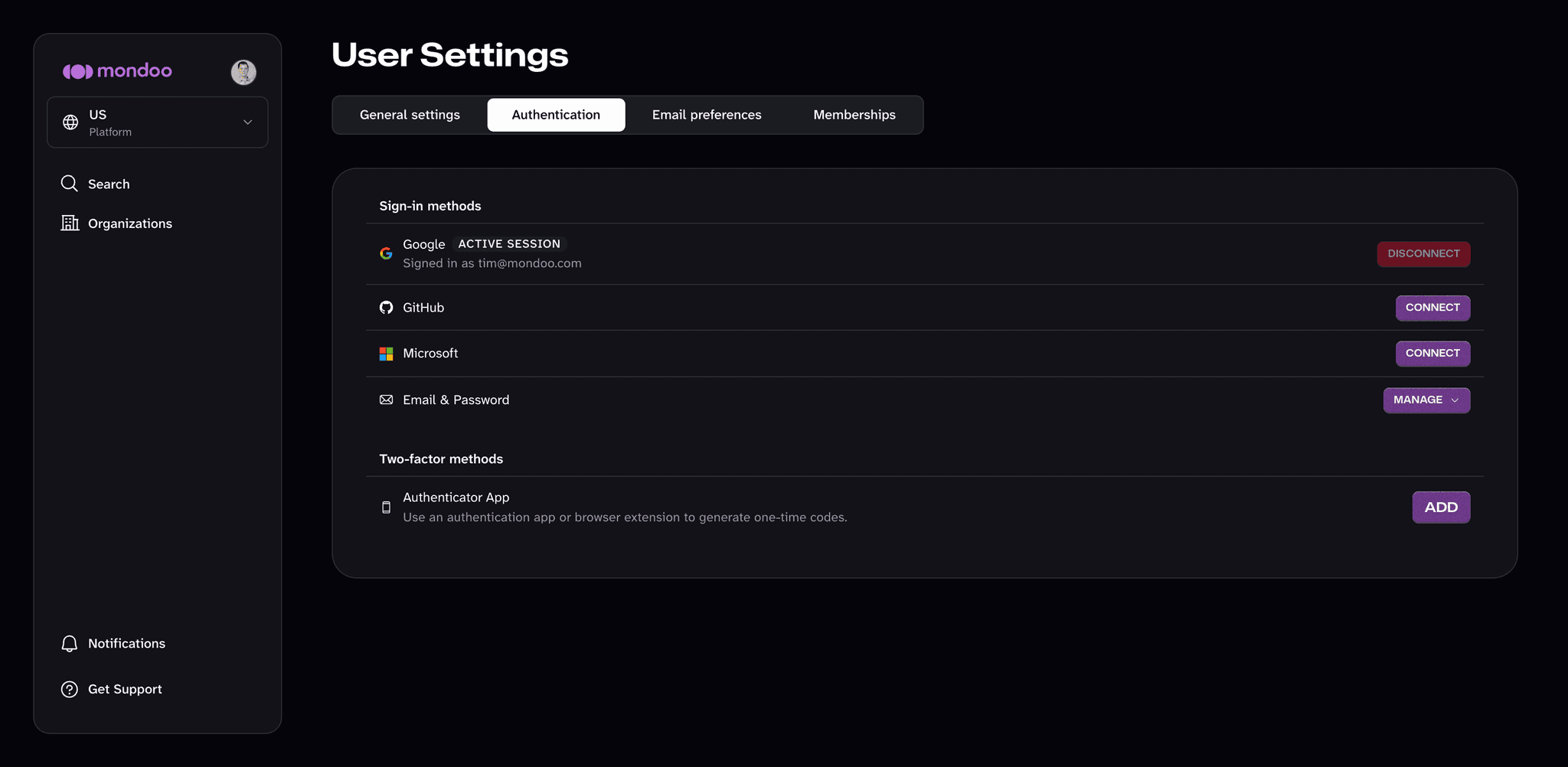Click the Mondoo logo

pos(117,71)
